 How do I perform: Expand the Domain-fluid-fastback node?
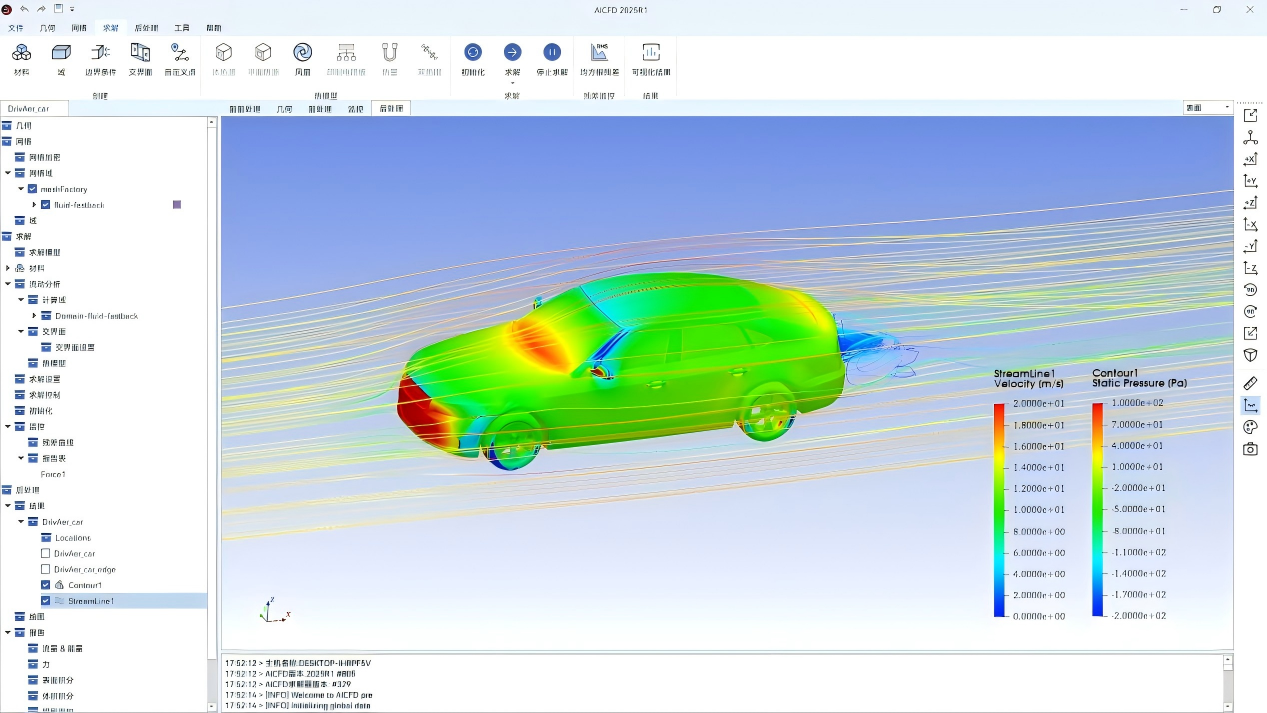click(x=34, y=316)
